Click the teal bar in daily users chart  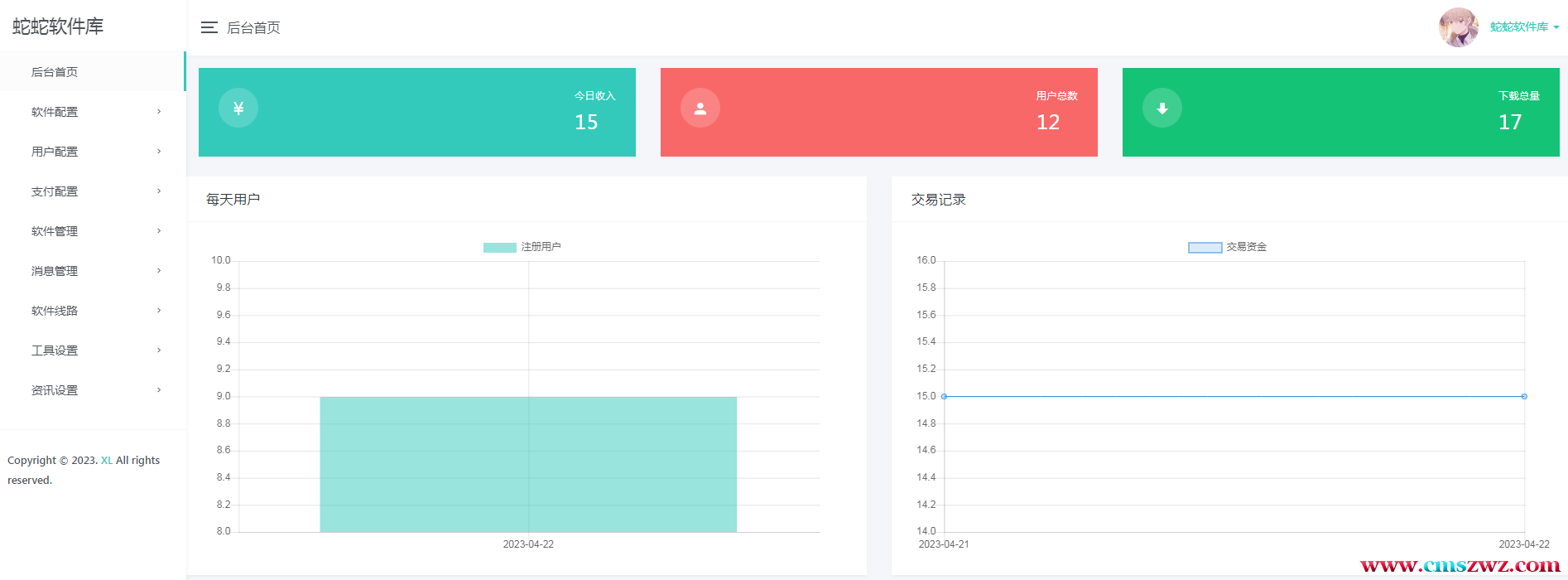coord(528,464)
